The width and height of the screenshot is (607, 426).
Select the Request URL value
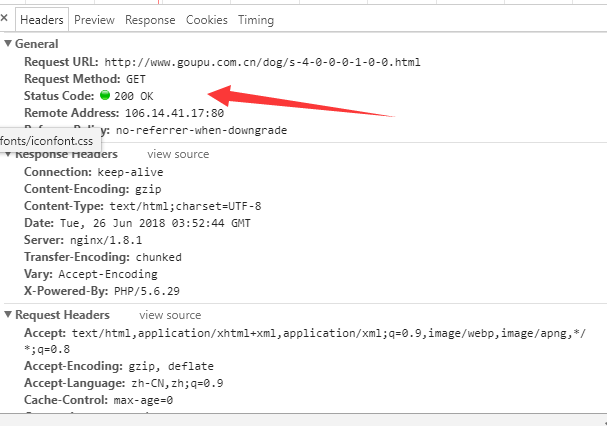[262, 62]
